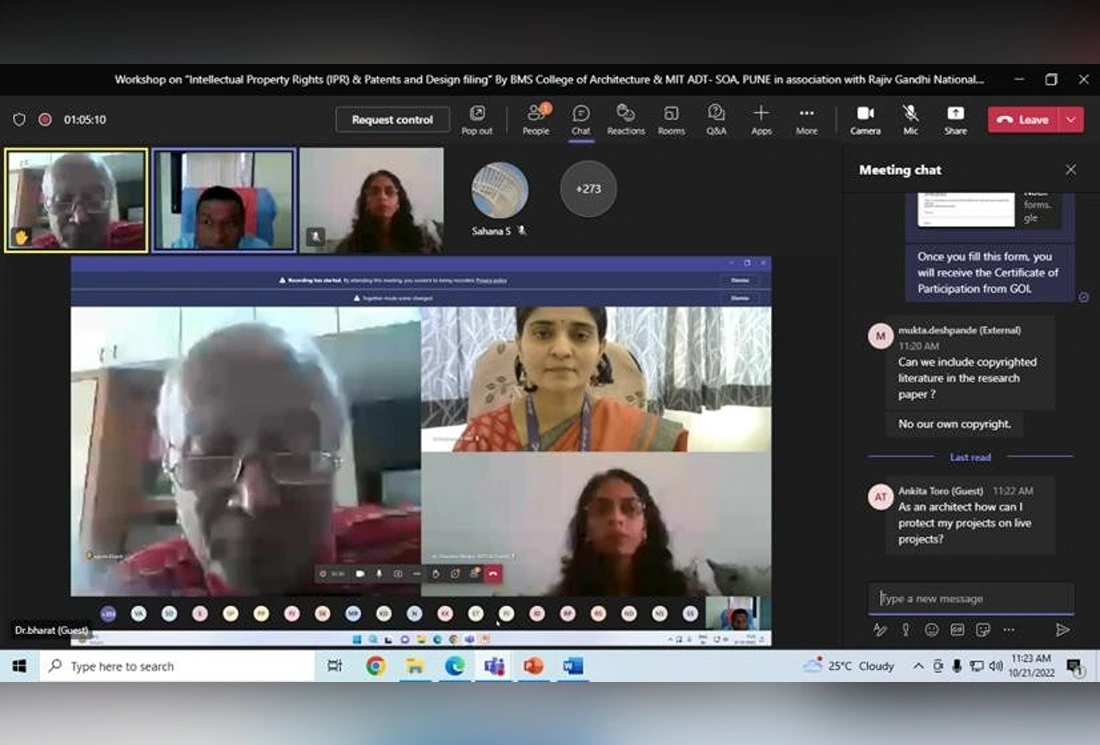Open the 25°C Cloudy weather widget
Viewport: 1100px width, 745px height.
[850, 666]
